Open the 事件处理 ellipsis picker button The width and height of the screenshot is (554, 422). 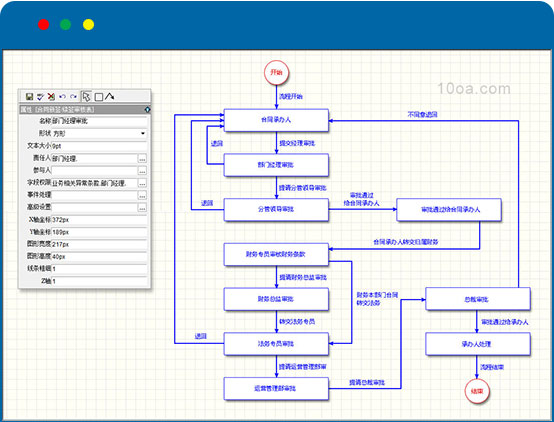tap(142, 195)
